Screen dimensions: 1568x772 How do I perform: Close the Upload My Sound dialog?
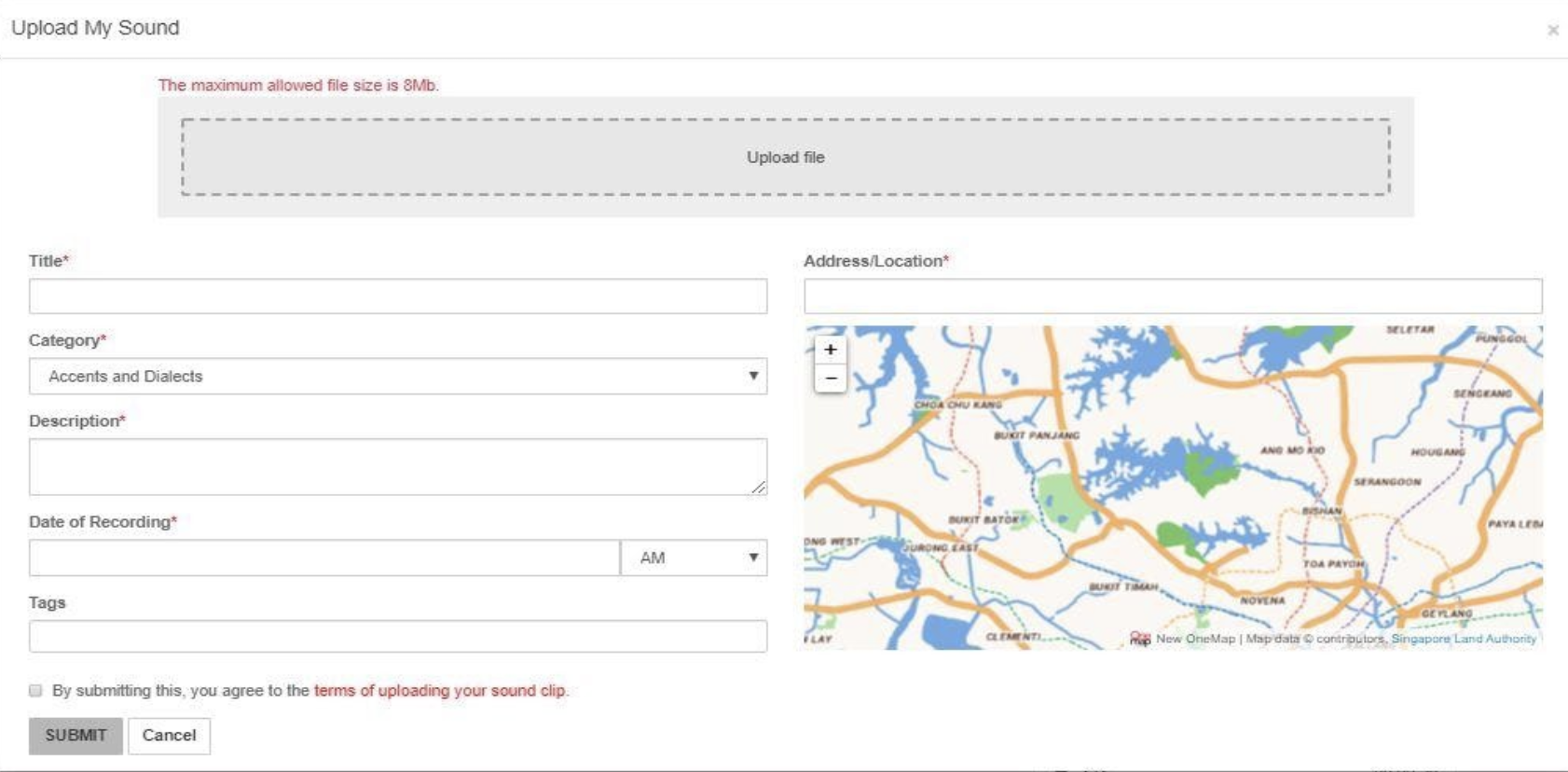coord(1552,31)
